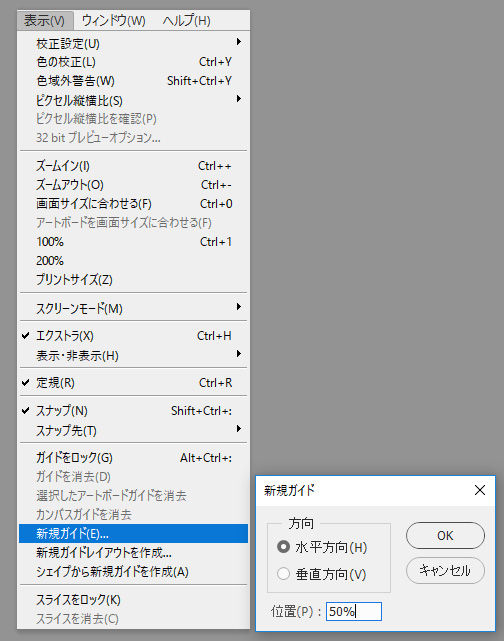Toggle 定規(R) rulers option

coord(133,383)
